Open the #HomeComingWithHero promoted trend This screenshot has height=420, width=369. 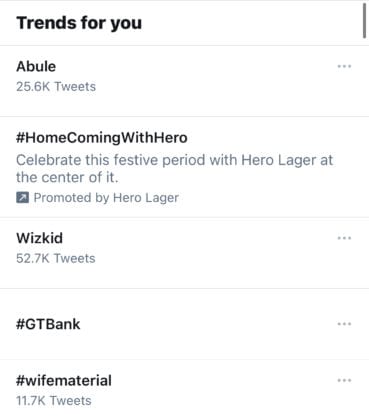point(102,138)
